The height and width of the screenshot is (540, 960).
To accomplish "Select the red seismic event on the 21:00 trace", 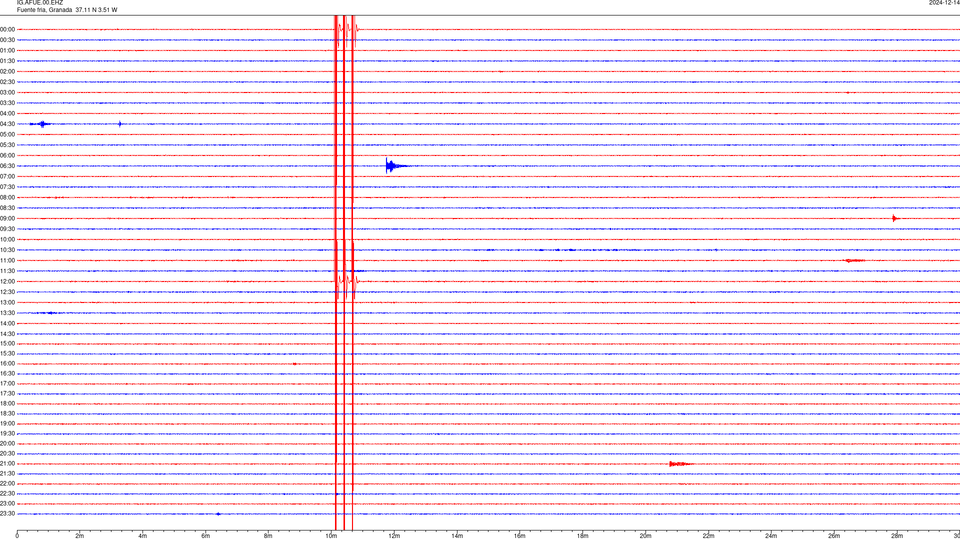I will pyautogui.click(x=680, y=464).
